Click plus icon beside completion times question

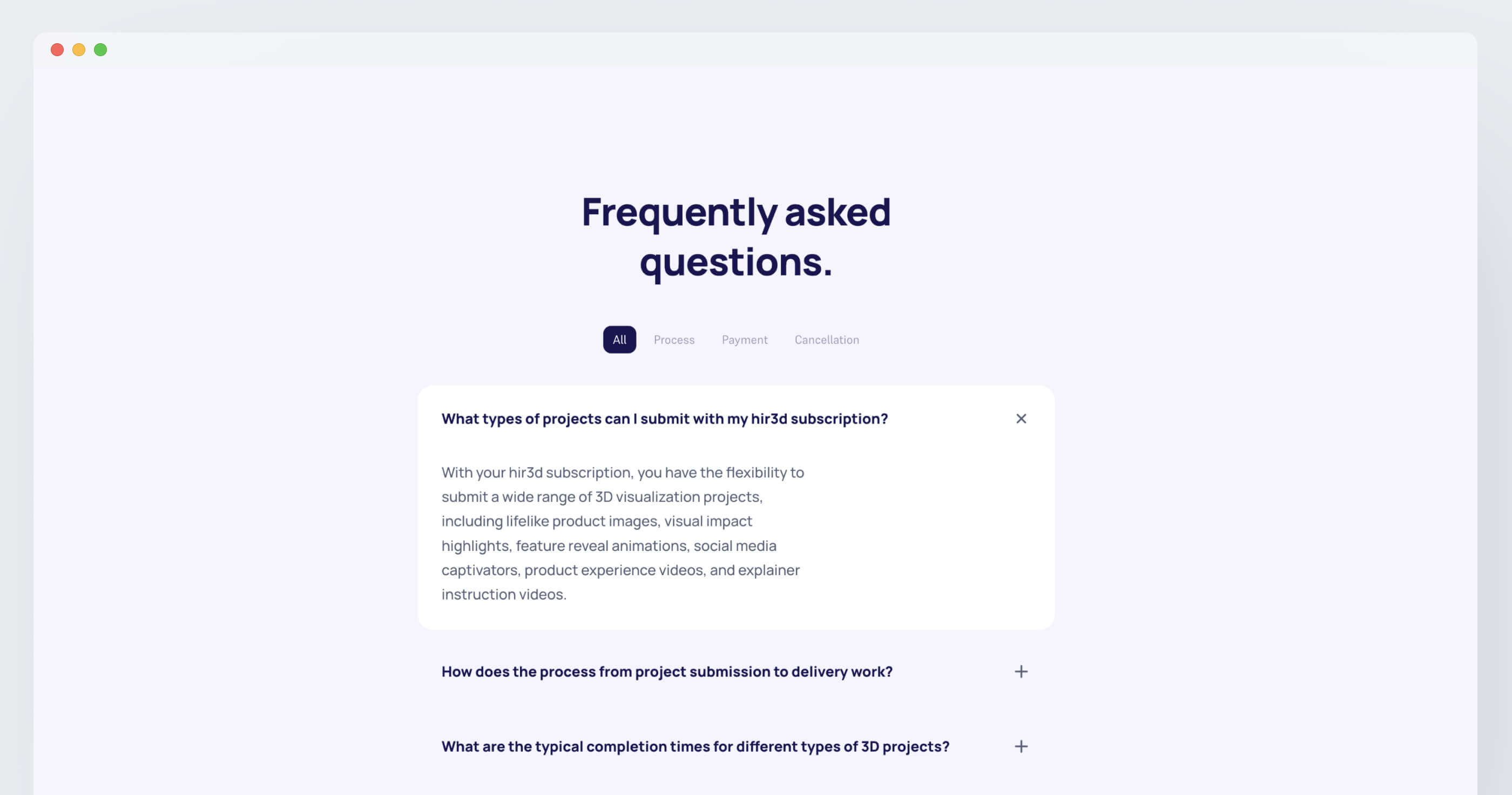tap(1021, 746)
